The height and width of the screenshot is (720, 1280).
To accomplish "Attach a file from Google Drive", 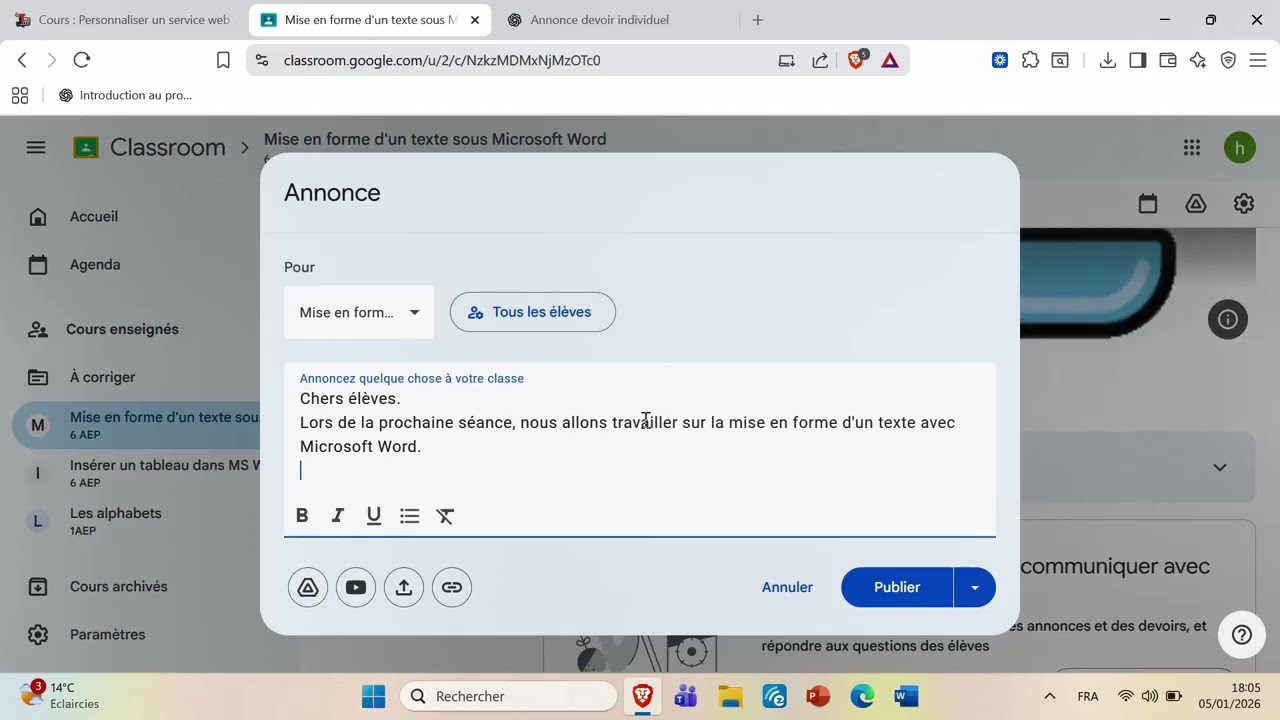I will click(x=308, y=587).
